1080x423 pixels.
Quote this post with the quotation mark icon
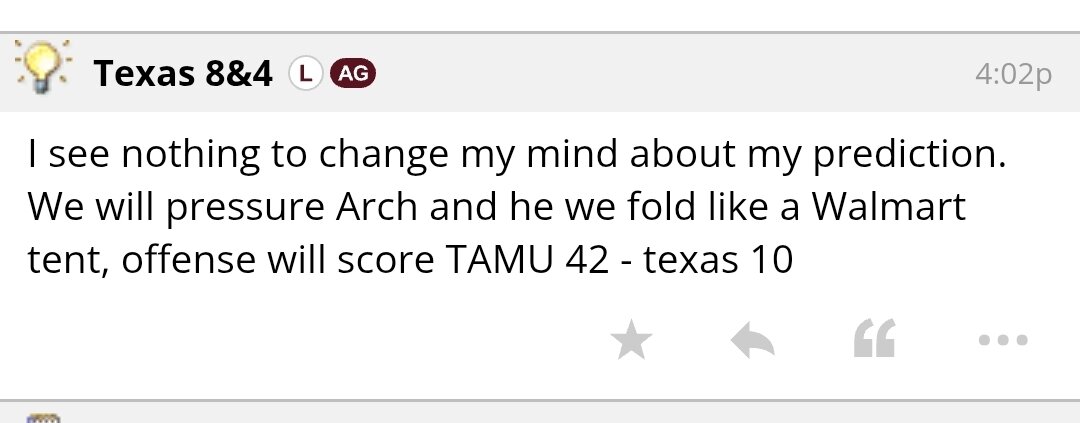pyautogui.click(x=874, y=340)
